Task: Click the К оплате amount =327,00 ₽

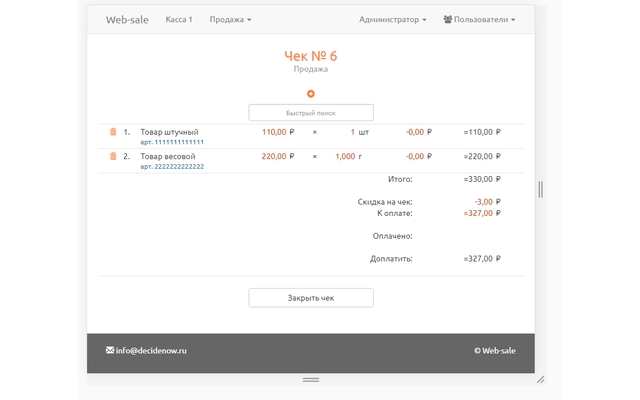Action: point(482,213)
